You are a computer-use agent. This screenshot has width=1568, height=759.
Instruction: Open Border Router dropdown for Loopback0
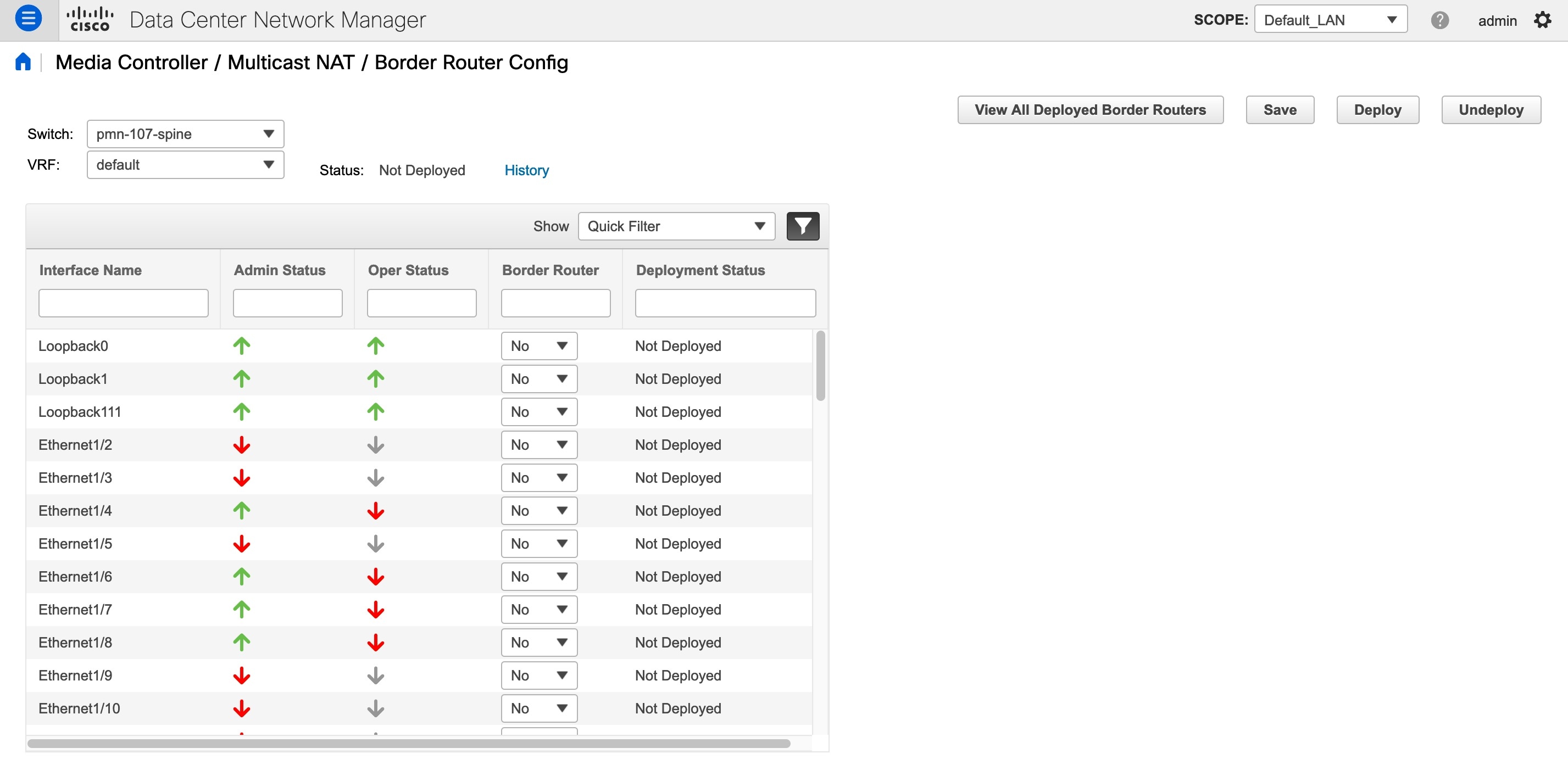(539, 345)
